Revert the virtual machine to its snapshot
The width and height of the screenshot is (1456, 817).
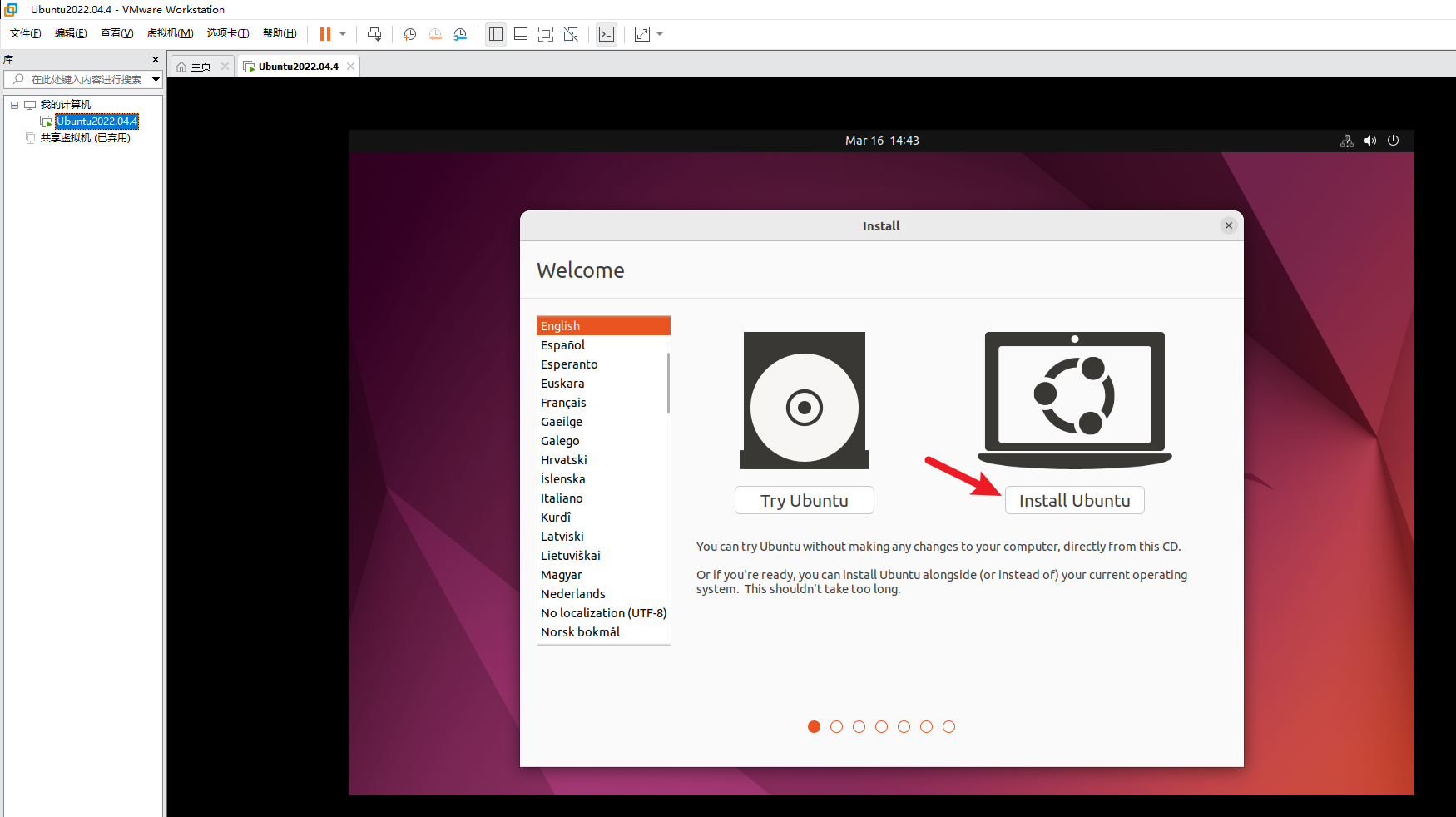click(x=435, y=34)
